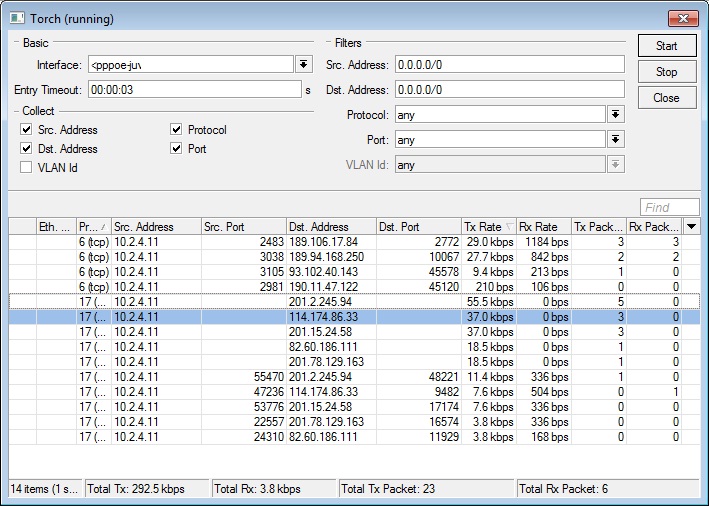Toggle the Dst. Address collect checkbox
This screenshot has width=709, height=506.
point(27,149)
